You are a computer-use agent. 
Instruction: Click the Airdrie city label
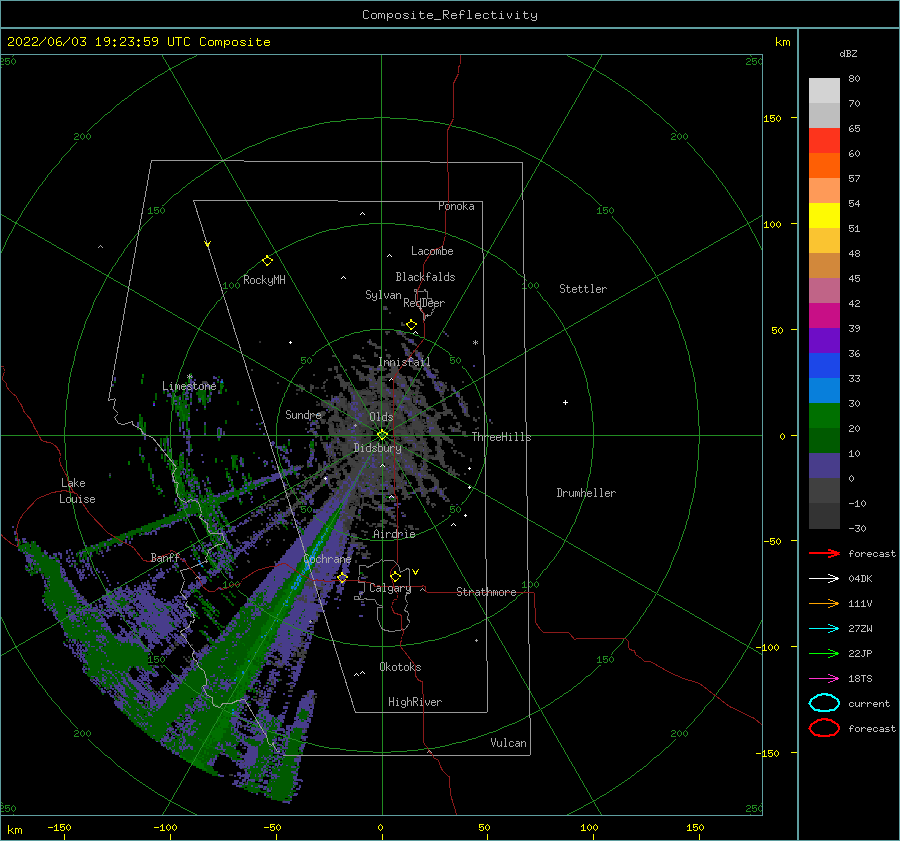(x=394, y=534)
